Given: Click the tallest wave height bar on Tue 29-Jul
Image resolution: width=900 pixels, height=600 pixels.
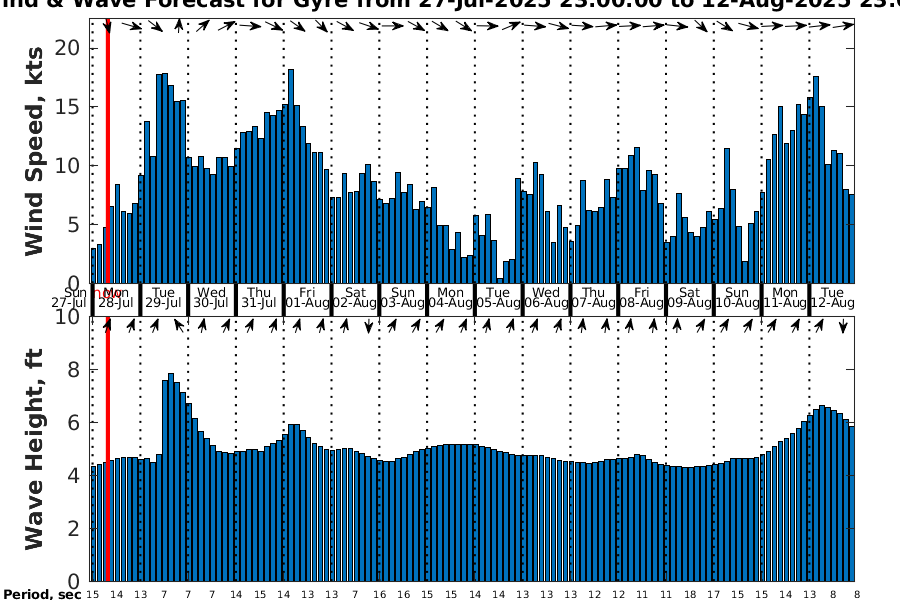Looking at the screenshot, I should [170, 477].
